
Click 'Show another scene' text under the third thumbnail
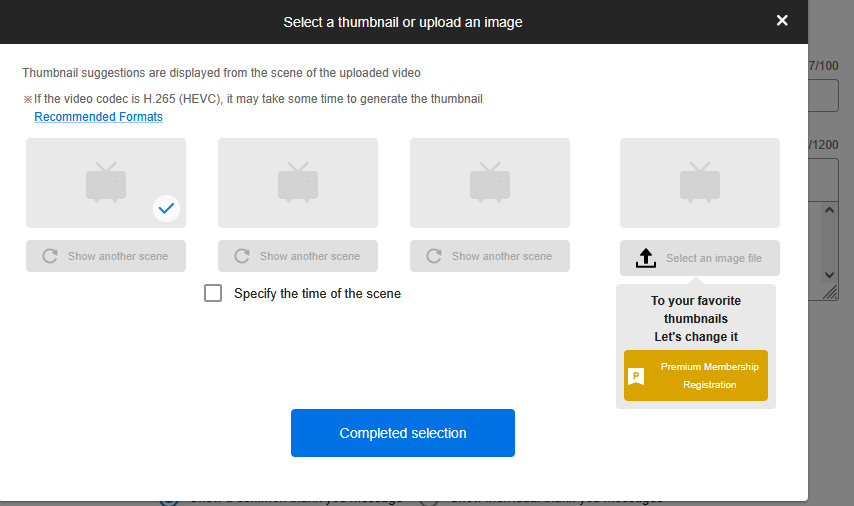[x=501, y=256]
